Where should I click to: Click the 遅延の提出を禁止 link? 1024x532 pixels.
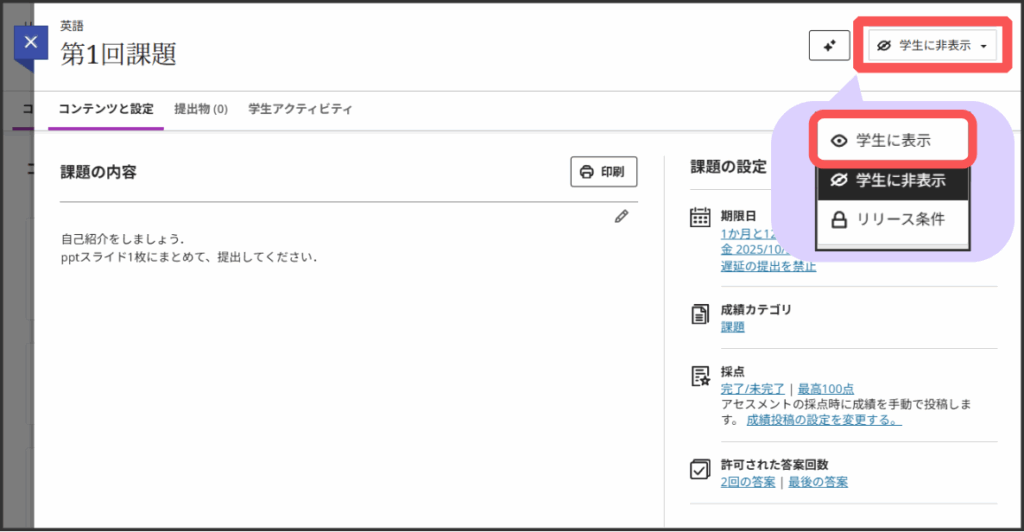click(768, 266)
